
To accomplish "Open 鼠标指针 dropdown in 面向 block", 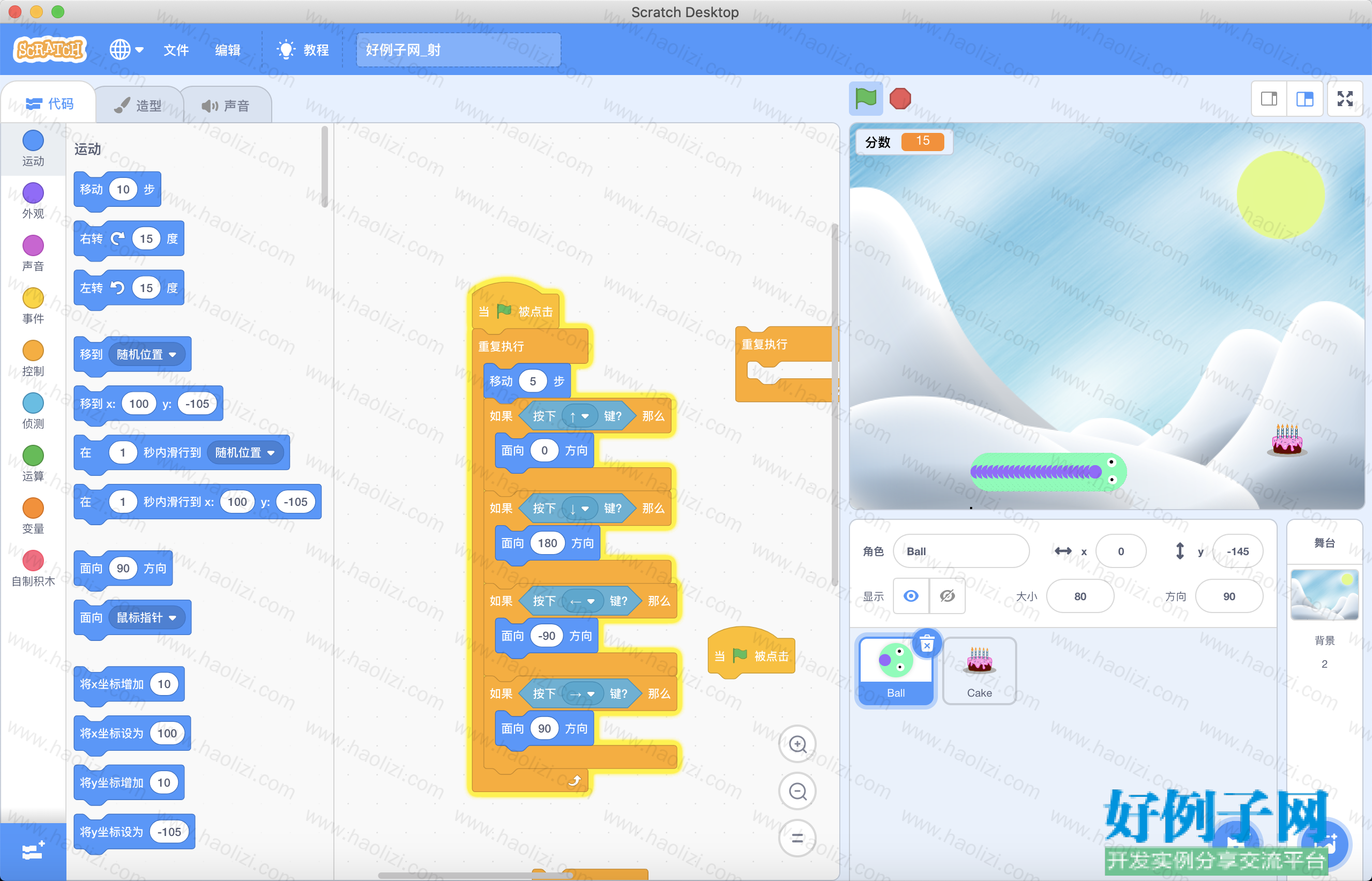I will click(x=146, y=618).
